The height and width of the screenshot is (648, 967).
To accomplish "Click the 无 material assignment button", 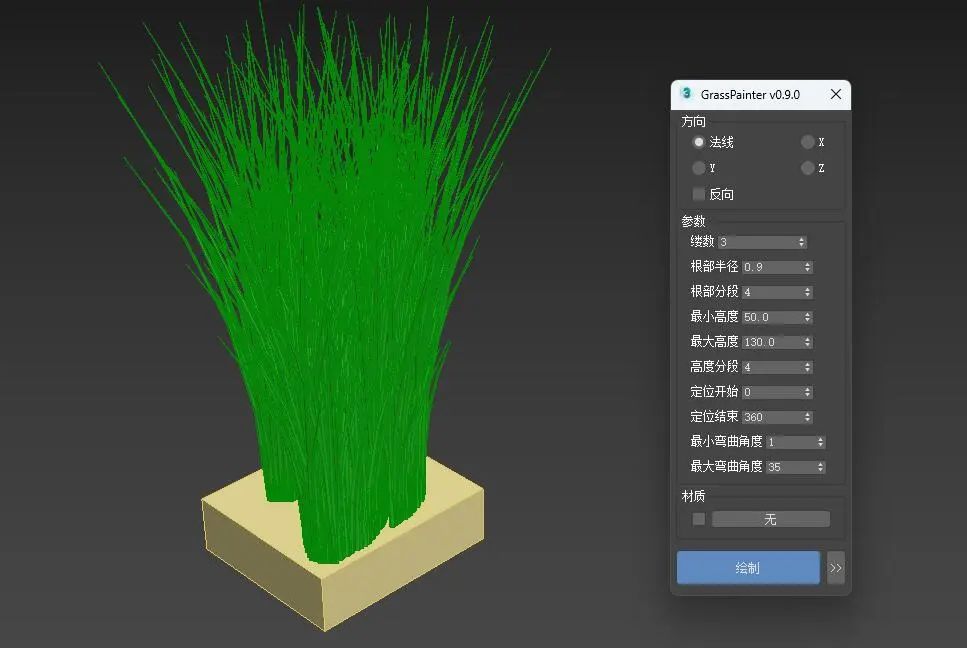I will tap(771, 519).
